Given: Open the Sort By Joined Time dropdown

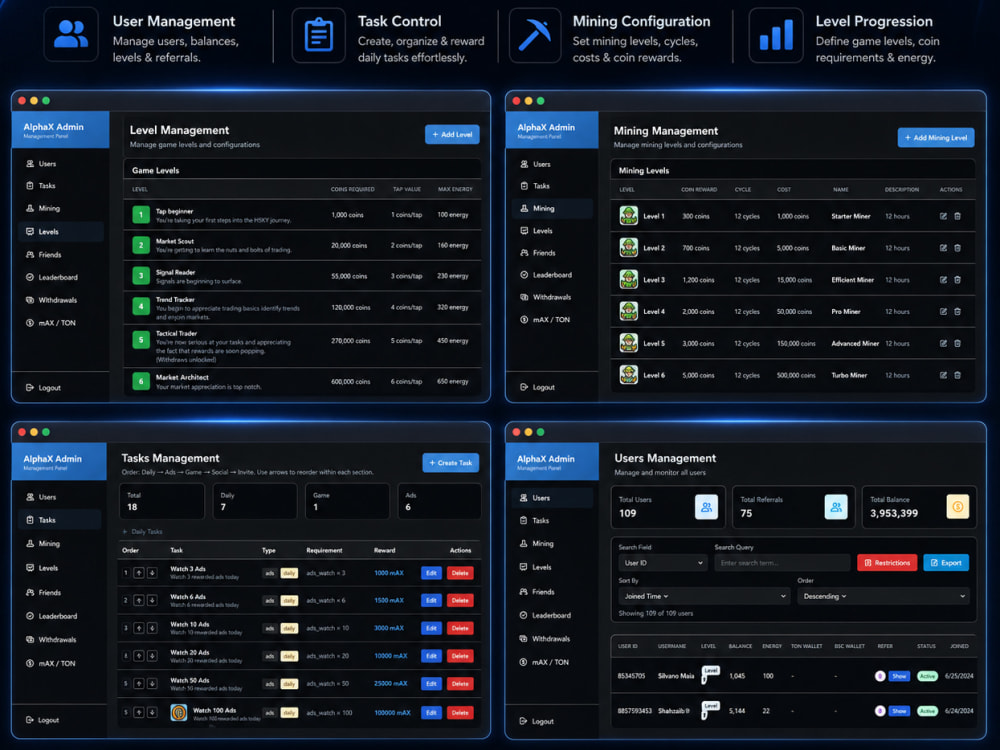Looking at the screenshot, I should coord(704,596).
